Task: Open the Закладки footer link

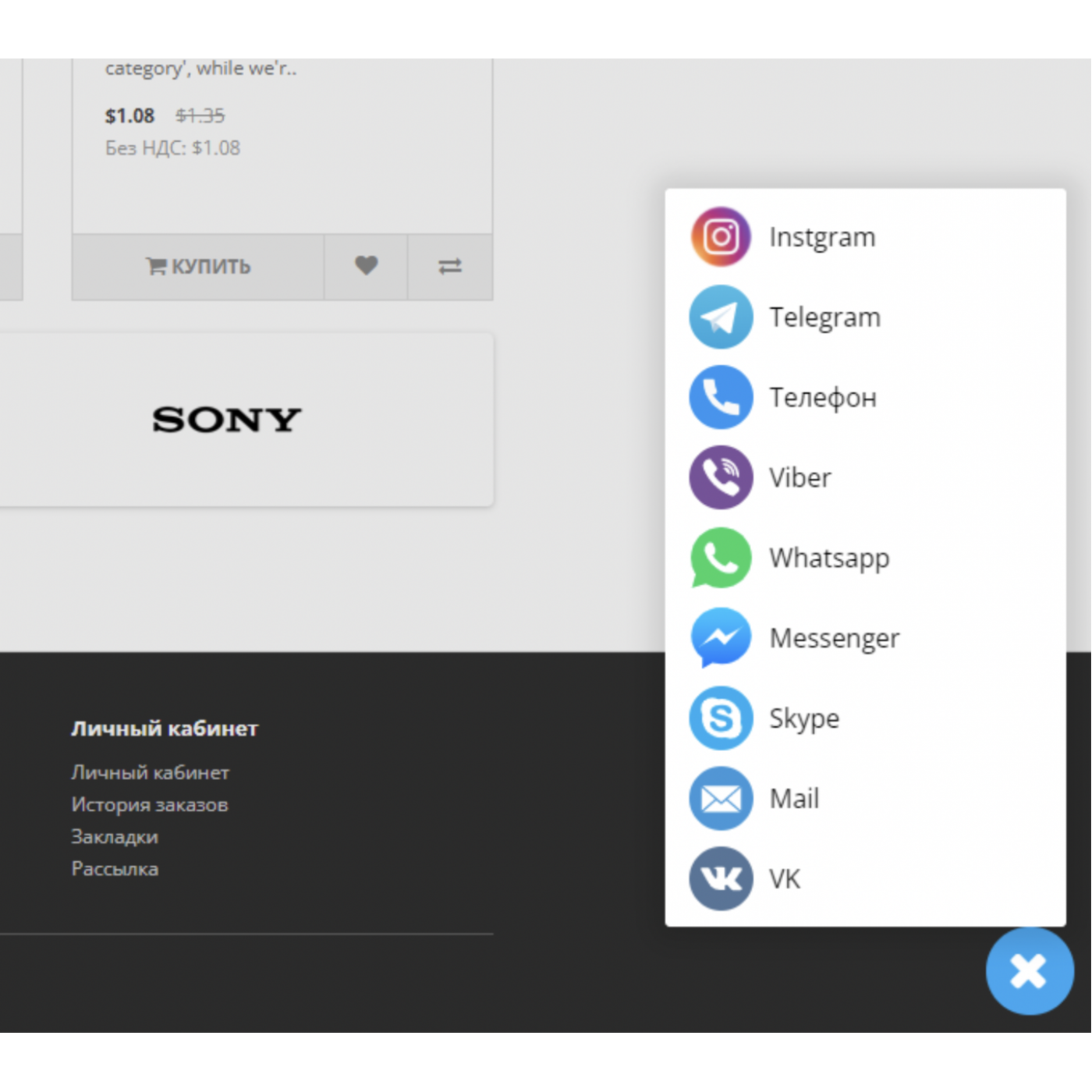Action: tap(115, 836)
